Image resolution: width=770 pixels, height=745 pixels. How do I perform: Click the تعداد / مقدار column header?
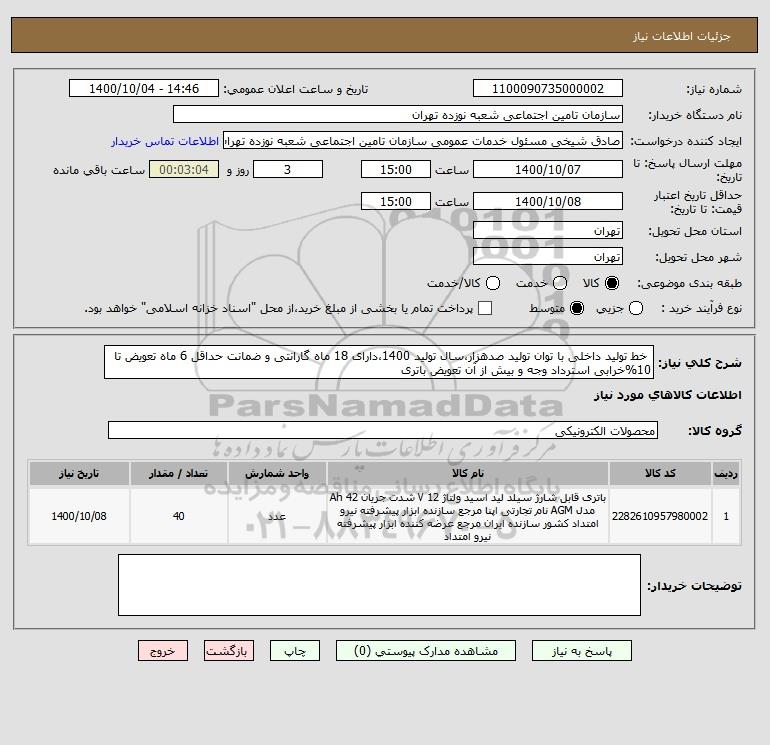point(178,473)
